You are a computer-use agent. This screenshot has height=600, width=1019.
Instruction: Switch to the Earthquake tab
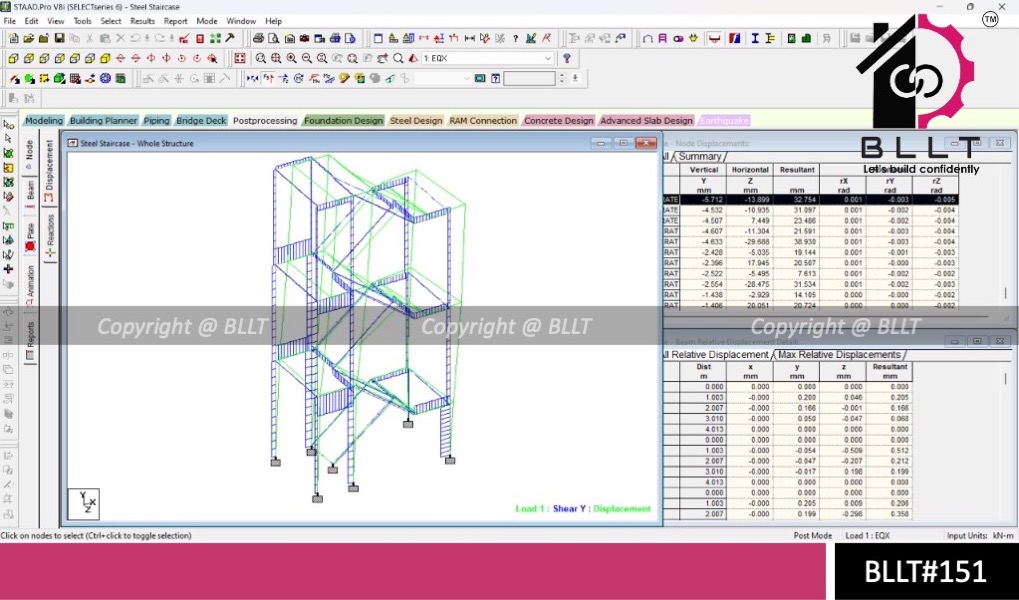[724, 120]
